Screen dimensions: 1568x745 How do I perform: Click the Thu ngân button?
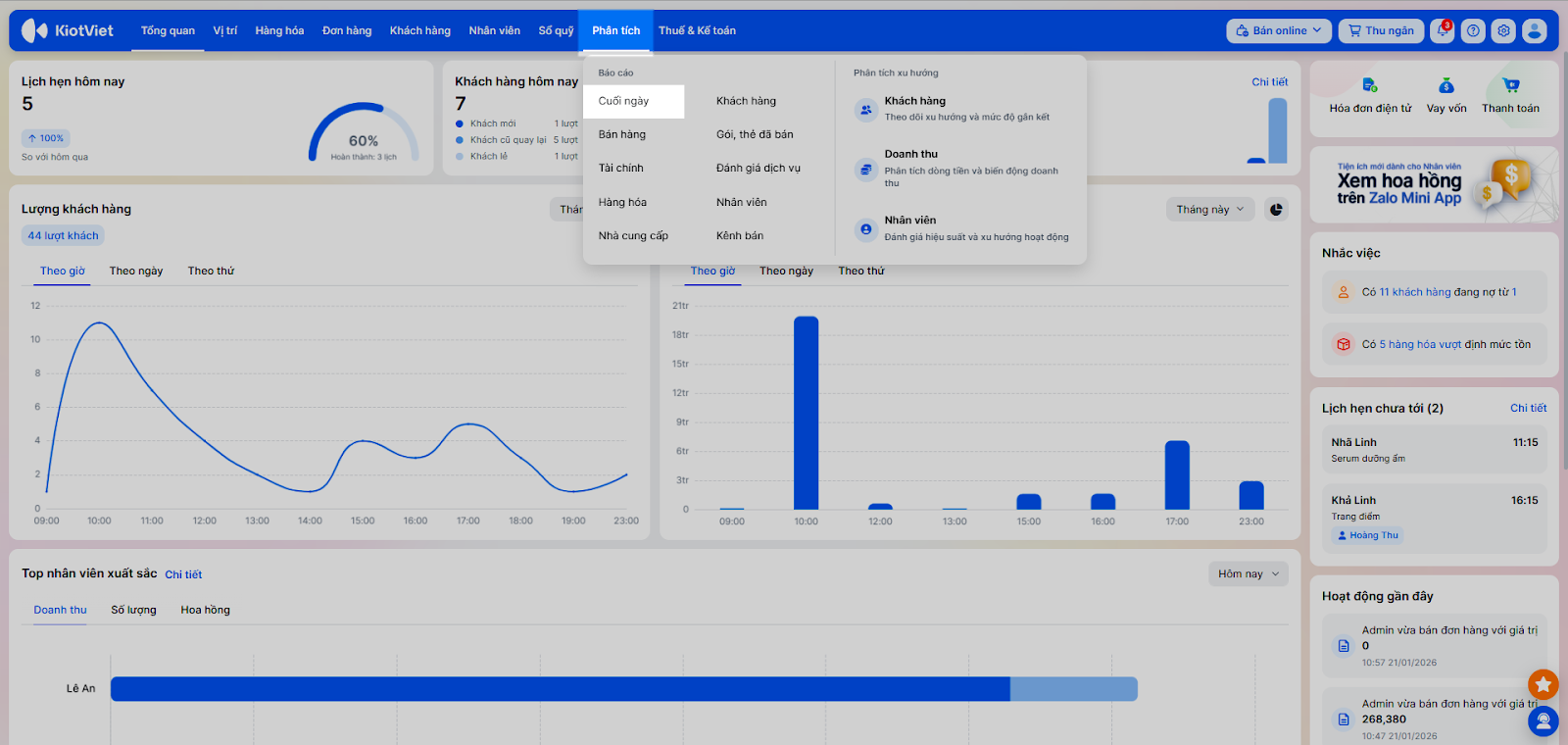click(x=1380, y=30)
